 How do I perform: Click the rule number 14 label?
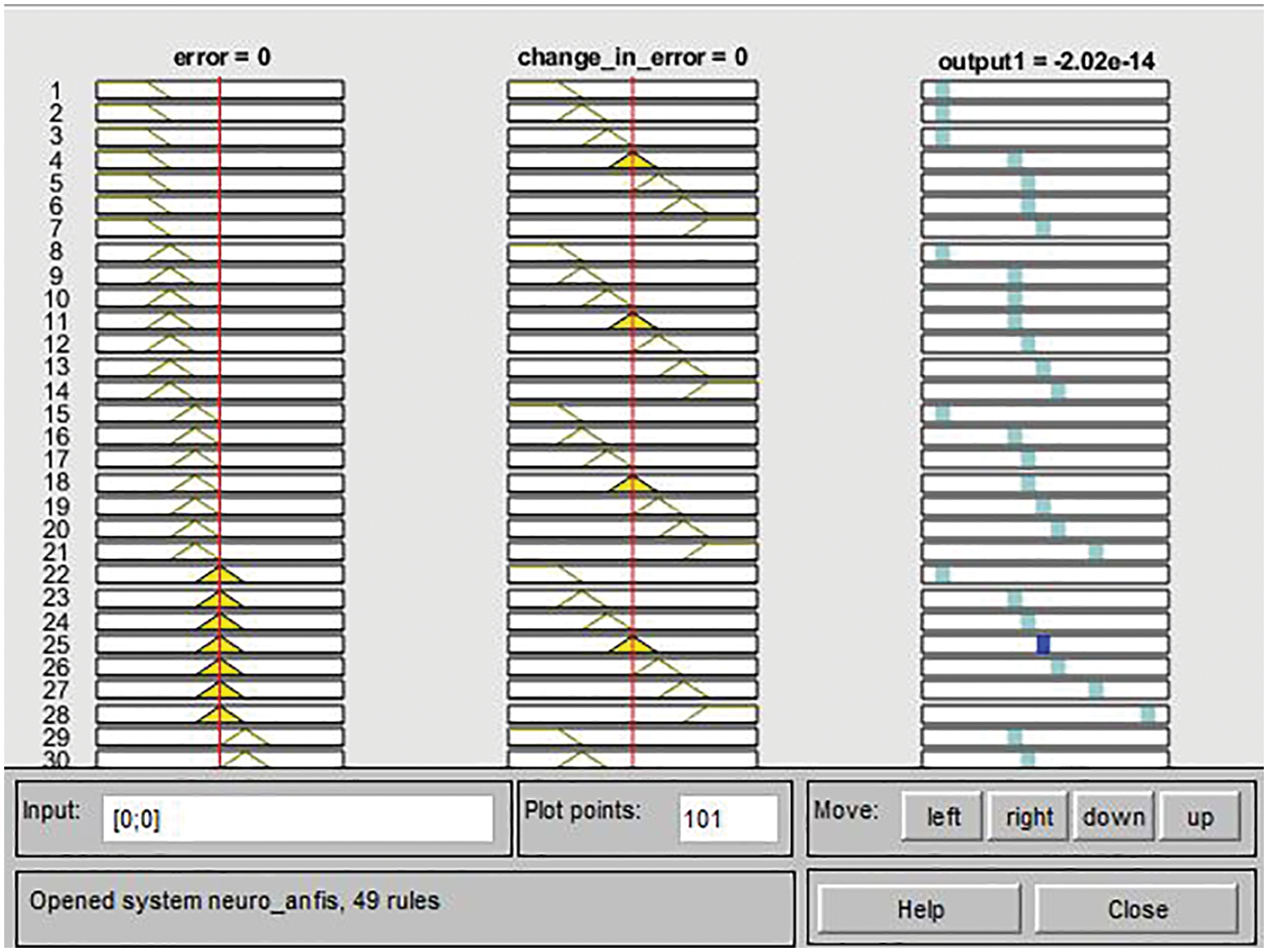point(56,390)
